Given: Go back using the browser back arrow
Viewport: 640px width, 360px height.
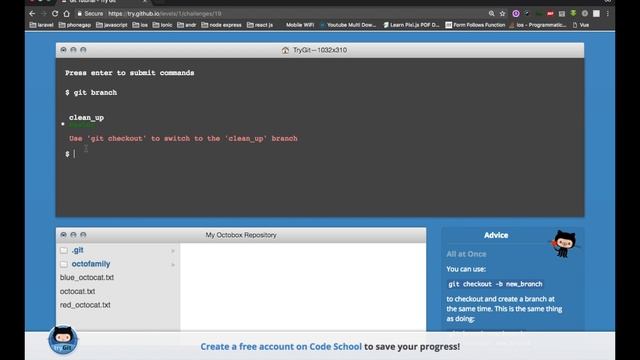Looking at the screenshot, I should point(32,13).
